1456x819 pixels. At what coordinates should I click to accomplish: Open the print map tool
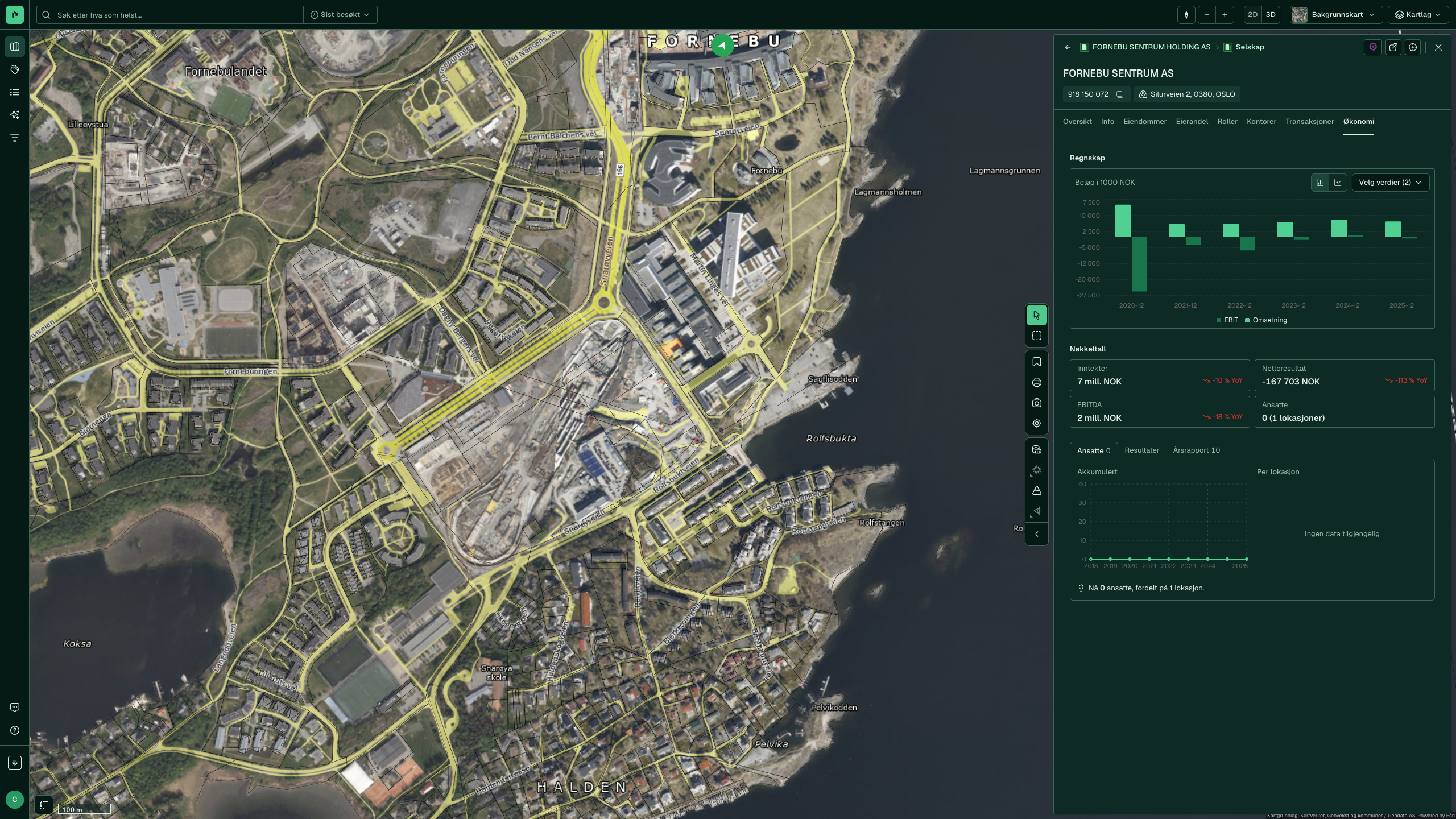(1036, 383)
